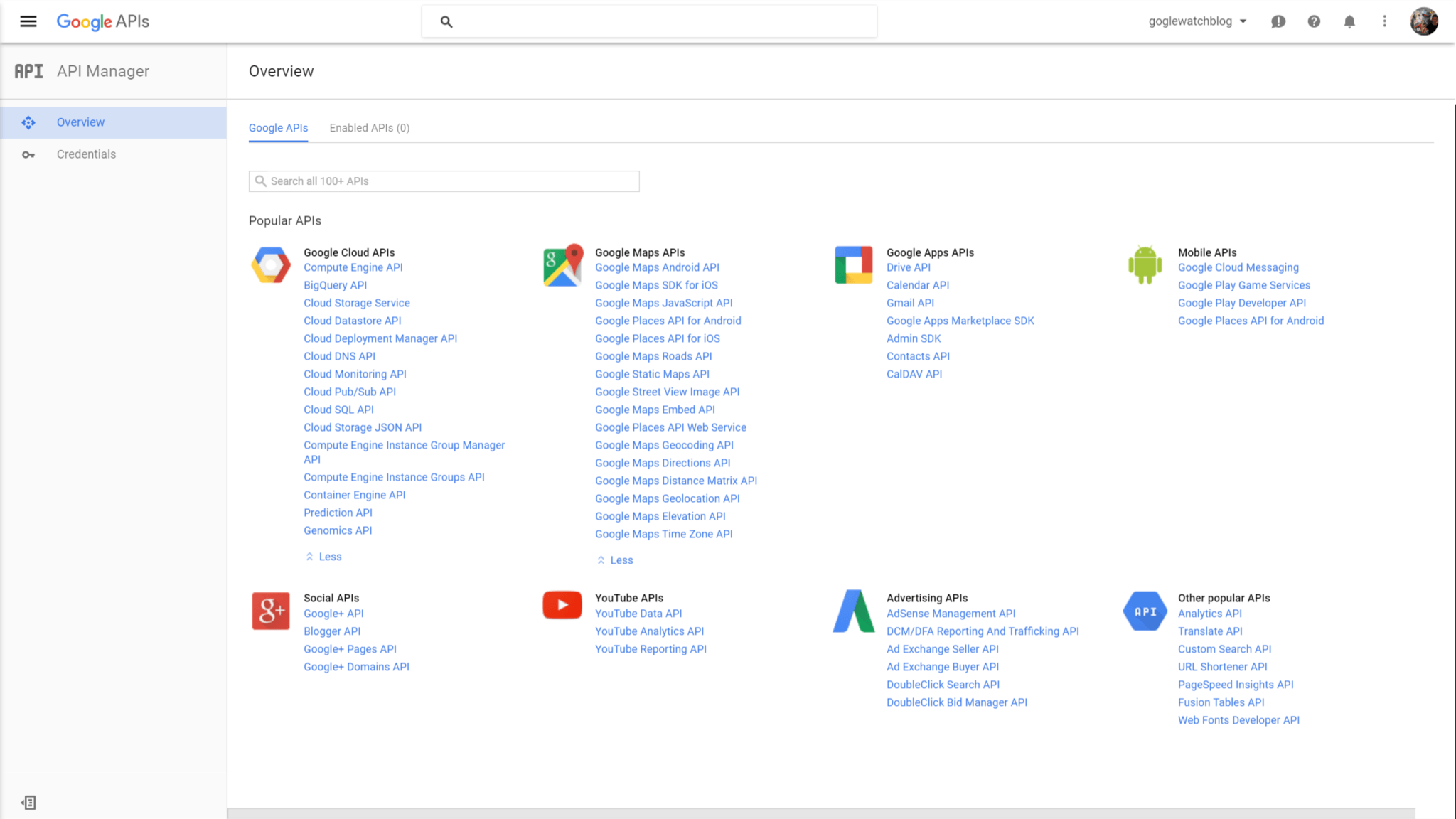
Task: Open the Compute Engine API link
Action: tap(353, 267)
